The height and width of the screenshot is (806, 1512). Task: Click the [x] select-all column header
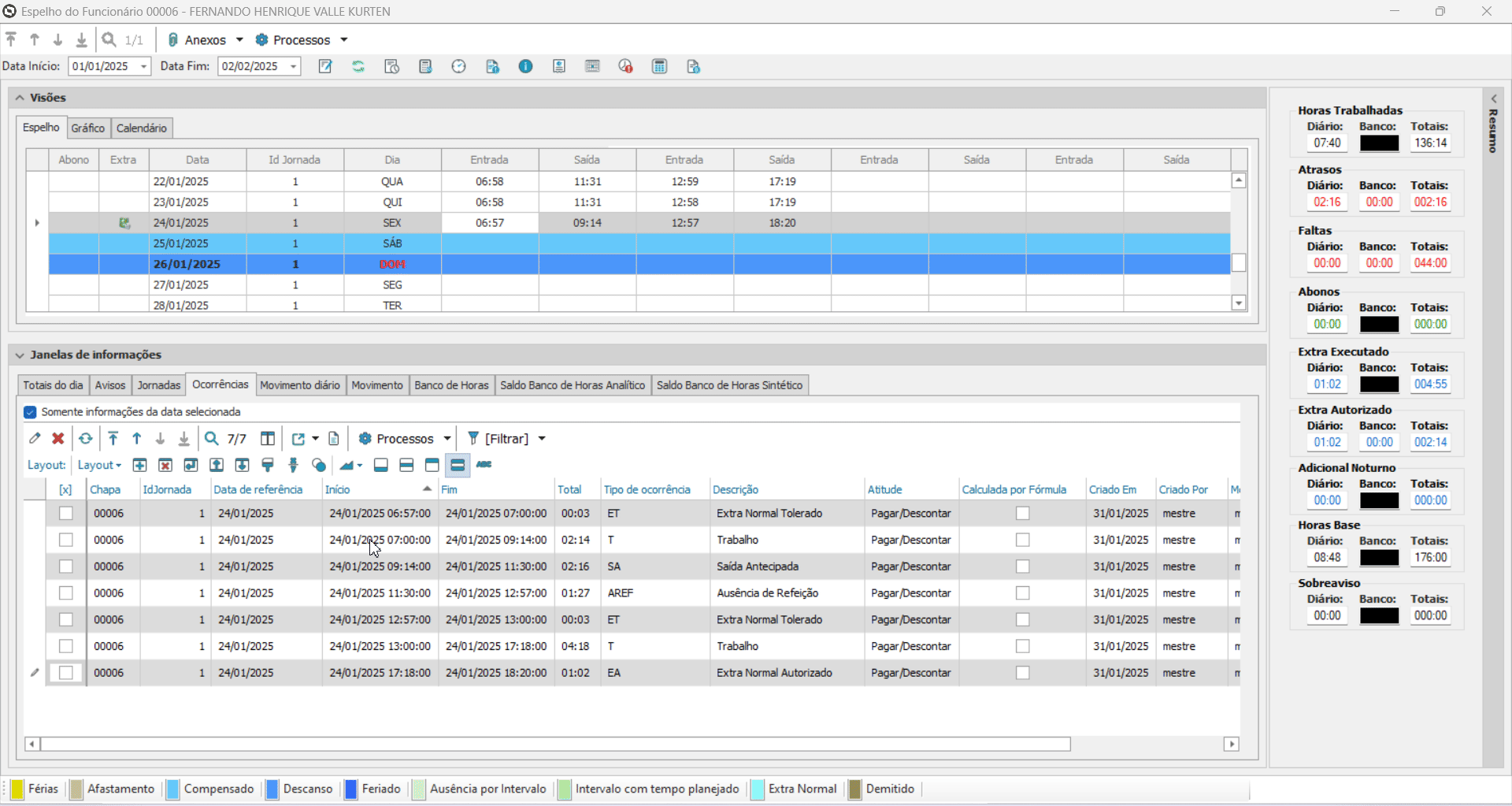point(66,489)
